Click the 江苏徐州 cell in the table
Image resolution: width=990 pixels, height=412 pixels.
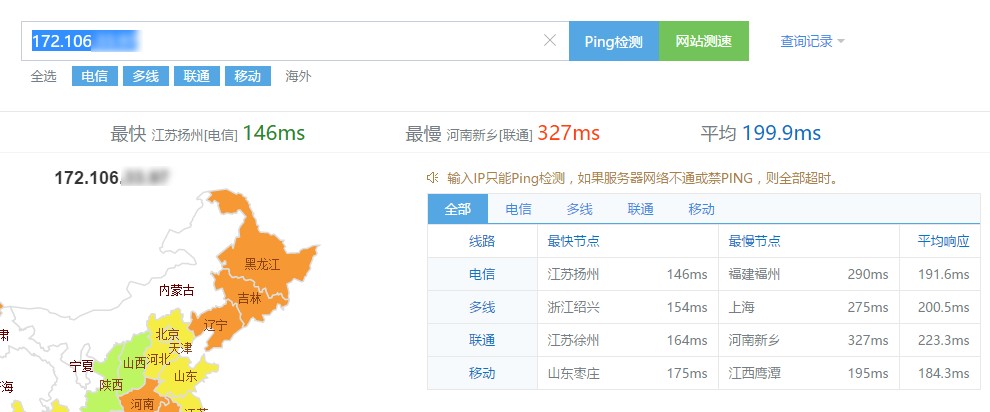click(573, 340)
